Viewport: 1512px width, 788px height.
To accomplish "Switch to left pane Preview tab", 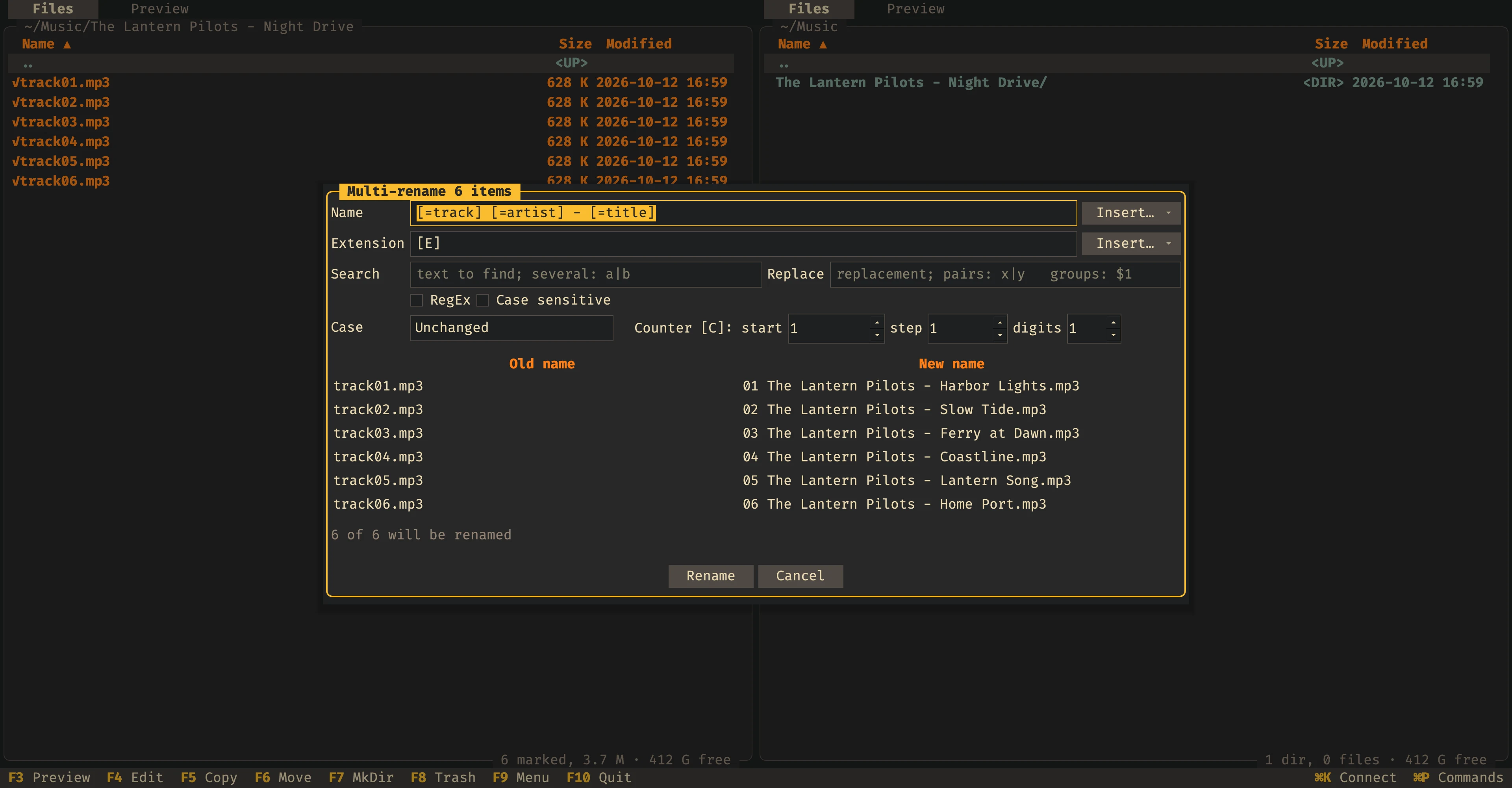I will [159, 9].
